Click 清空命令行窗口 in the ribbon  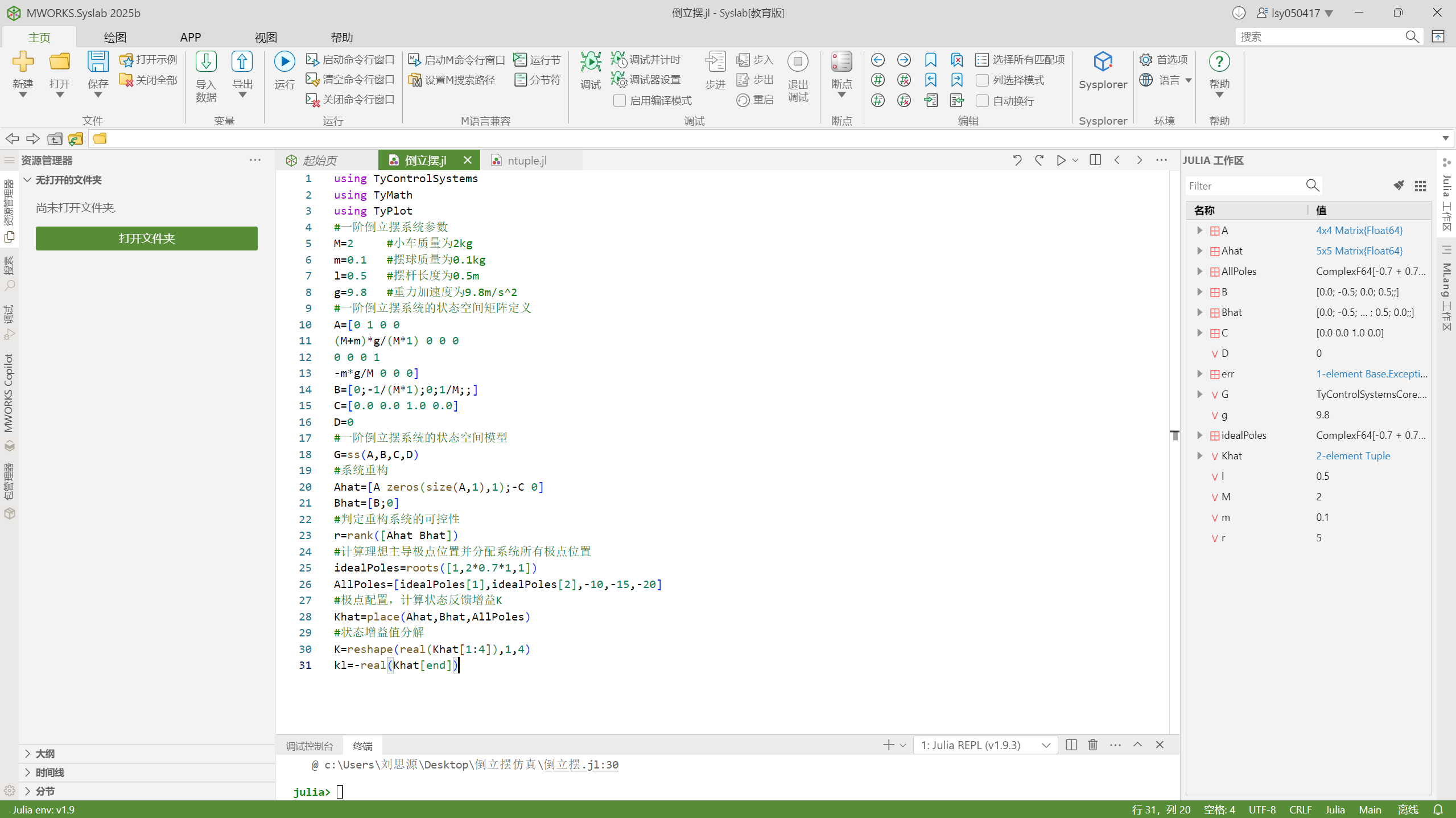pyautogui.click(x=350, y=80)
